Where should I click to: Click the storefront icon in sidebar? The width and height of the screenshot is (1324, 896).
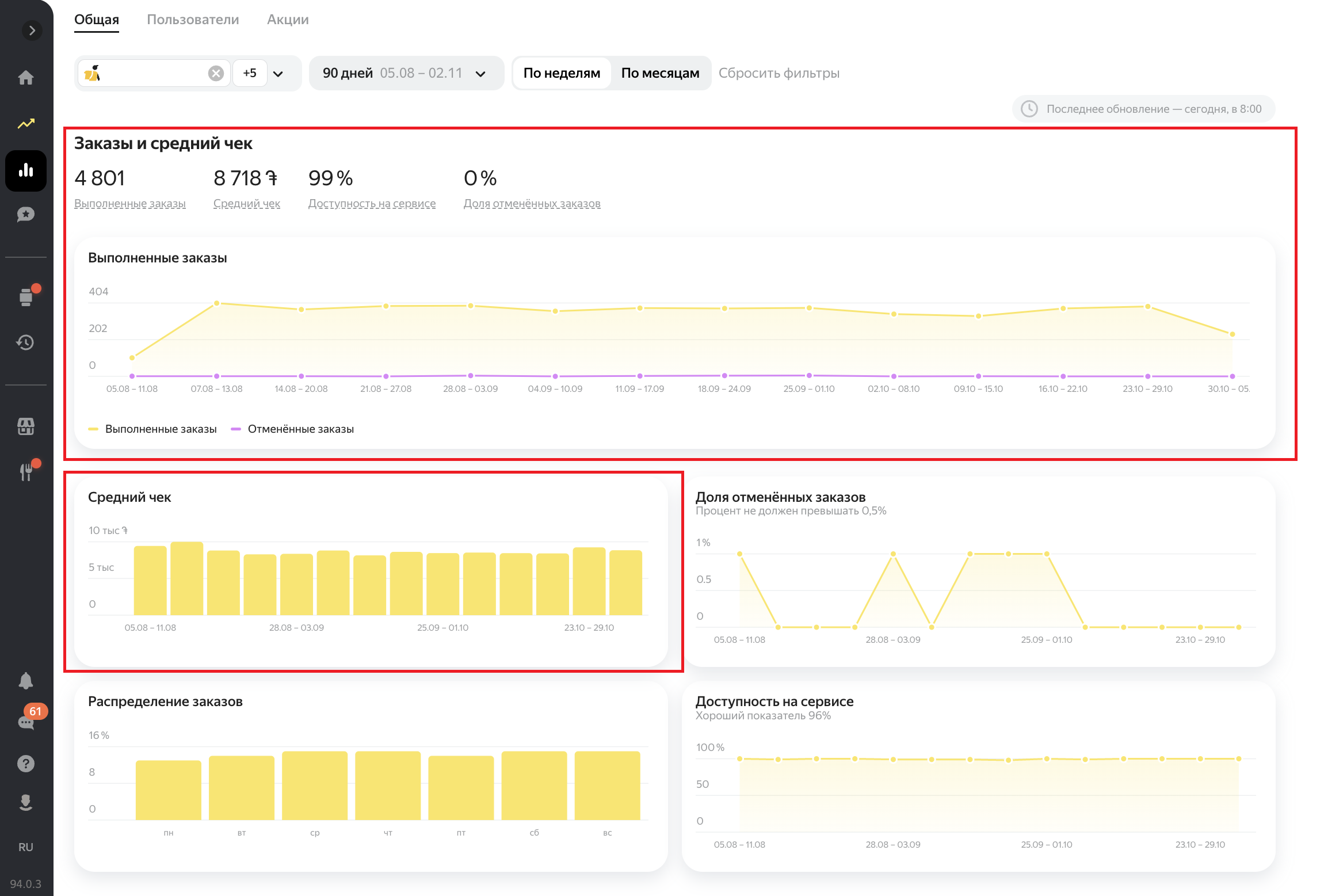tap(26, 426)
